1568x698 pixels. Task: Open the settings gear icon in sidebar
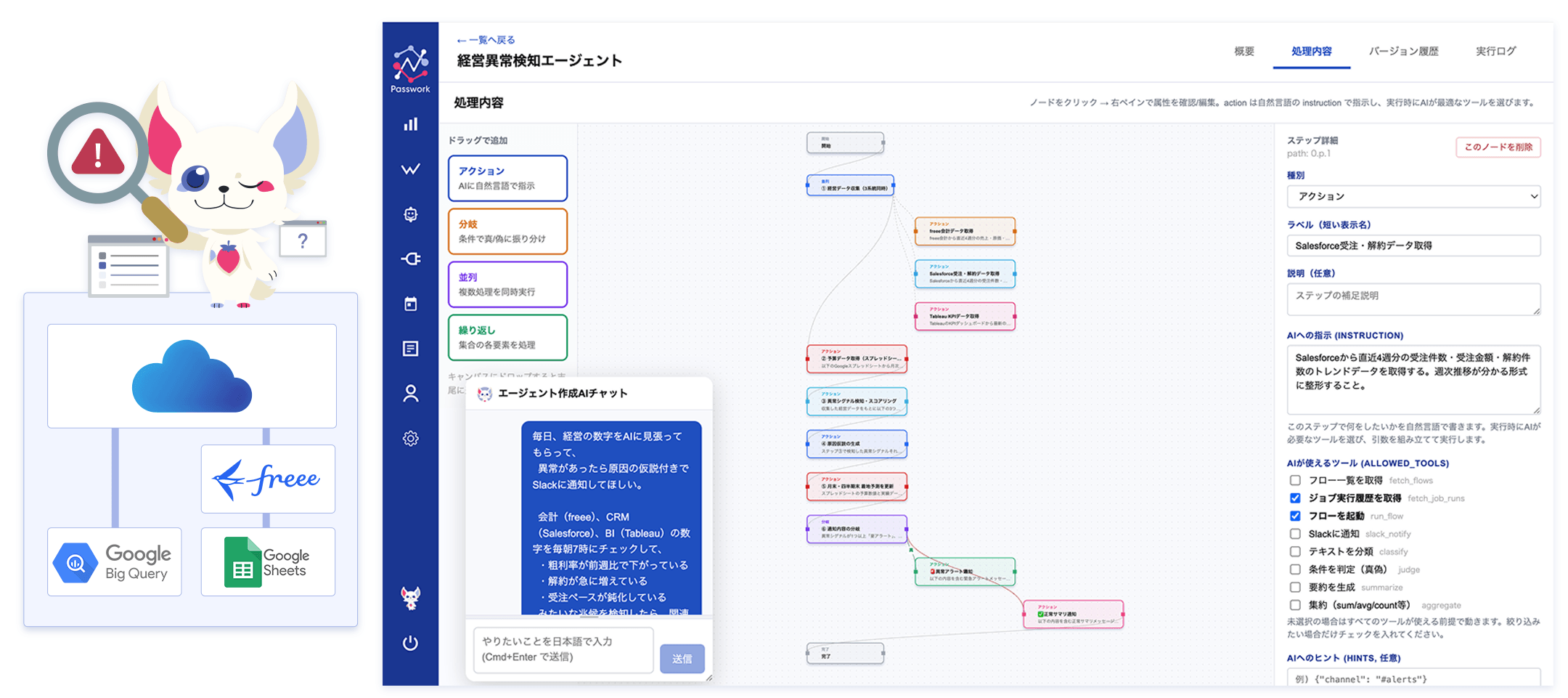[x=410, y=439]
